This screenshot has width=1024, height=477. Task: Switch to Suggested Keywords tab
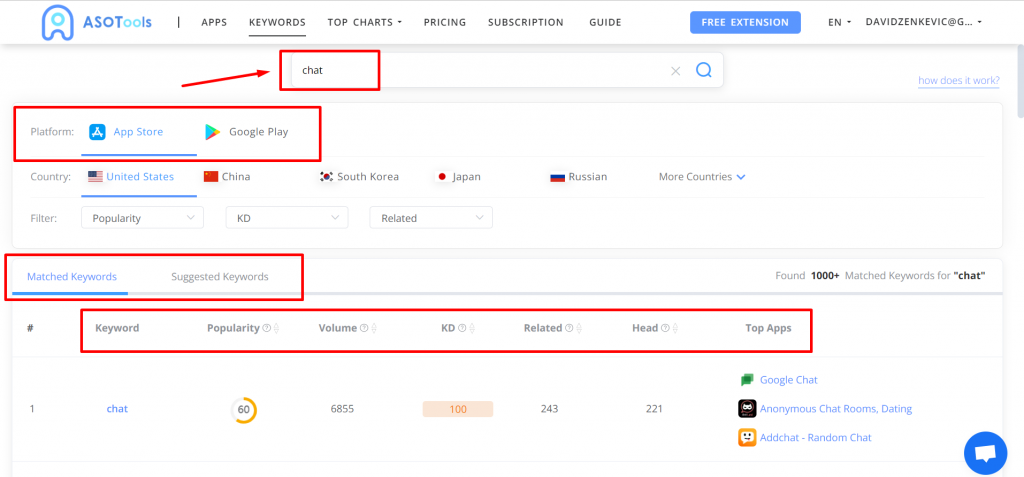(x=219, y=277)
